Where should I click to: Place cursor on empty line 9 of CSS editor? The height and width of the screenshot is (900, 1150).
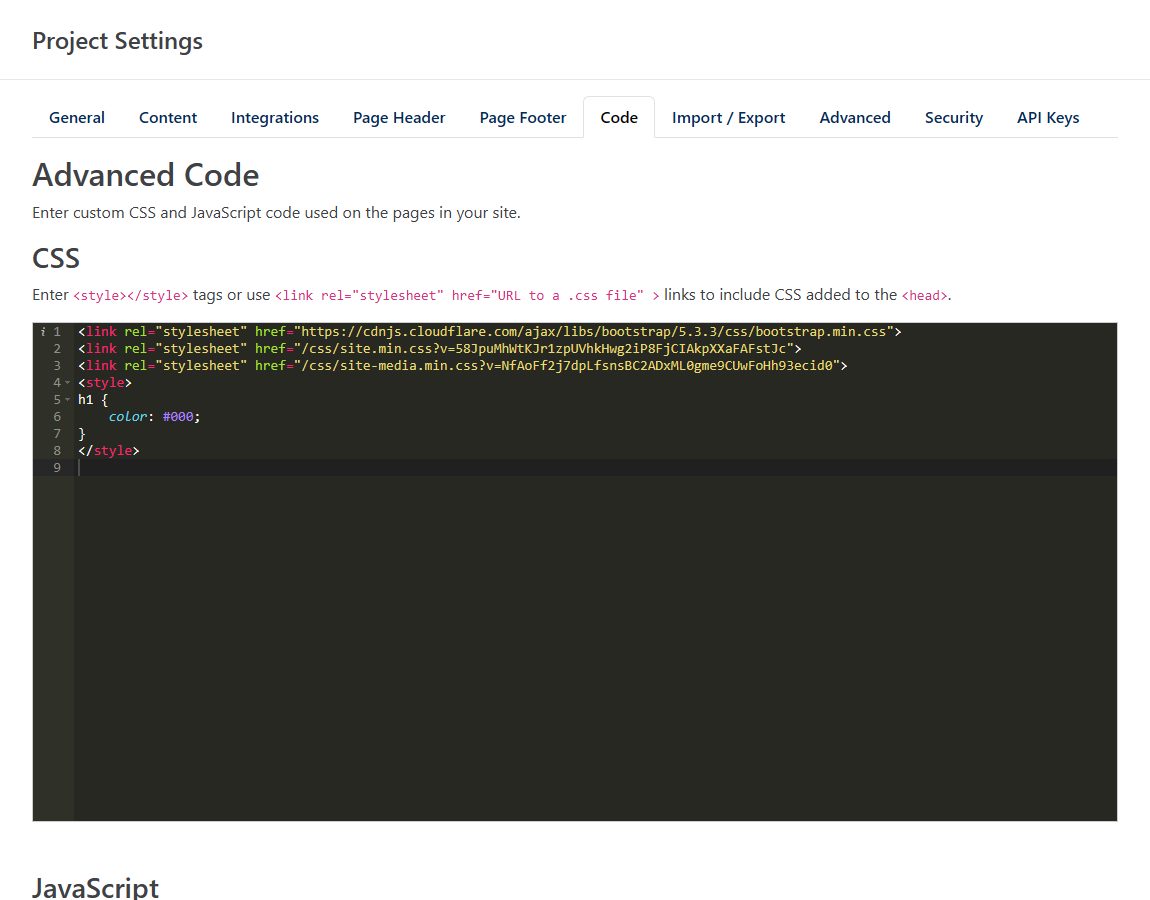click(596, 467)
